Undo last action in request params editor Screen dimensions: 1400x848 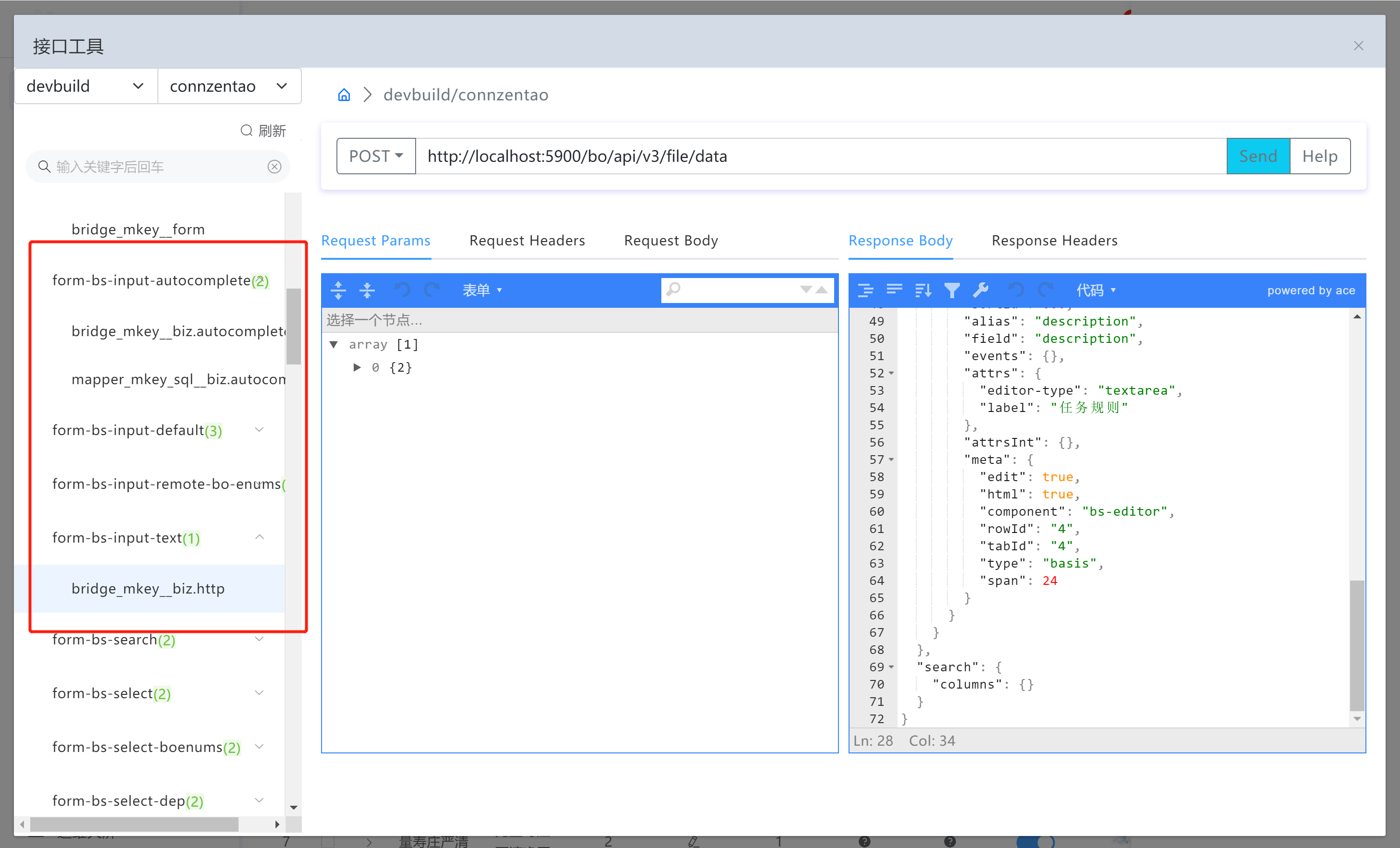[x=402, y=290]
